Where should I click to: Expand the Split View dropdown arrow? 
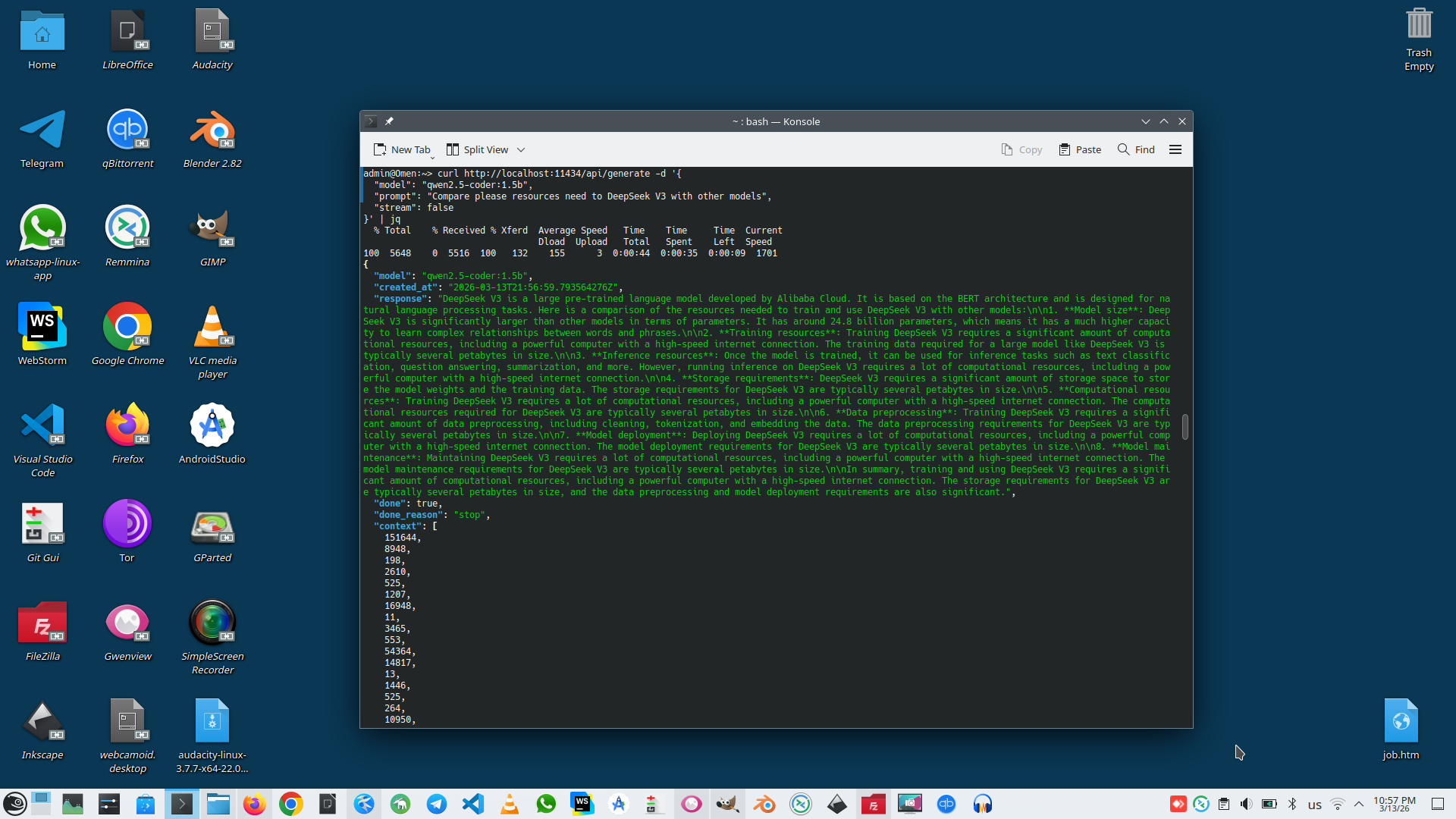pos(521,150)
